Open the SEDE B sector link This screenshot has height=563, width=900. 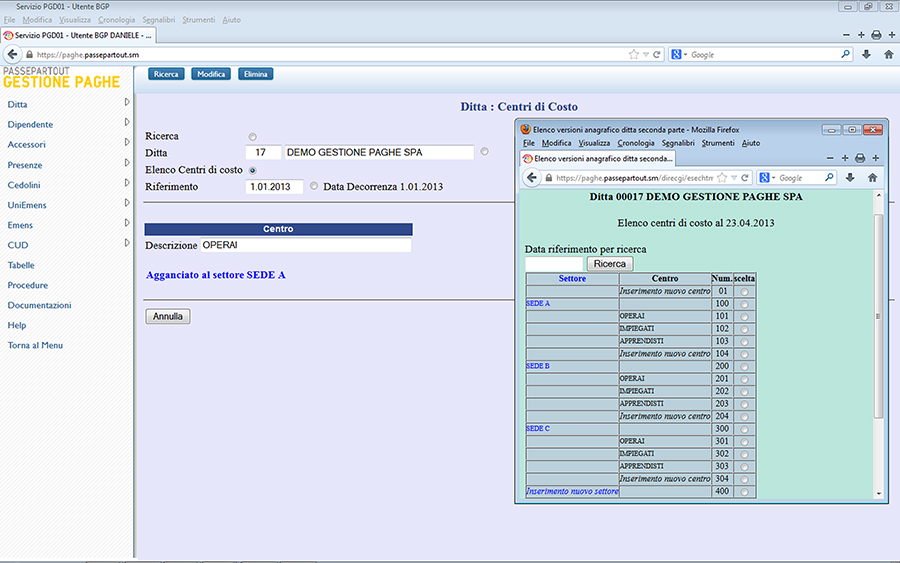click(538, 366)
